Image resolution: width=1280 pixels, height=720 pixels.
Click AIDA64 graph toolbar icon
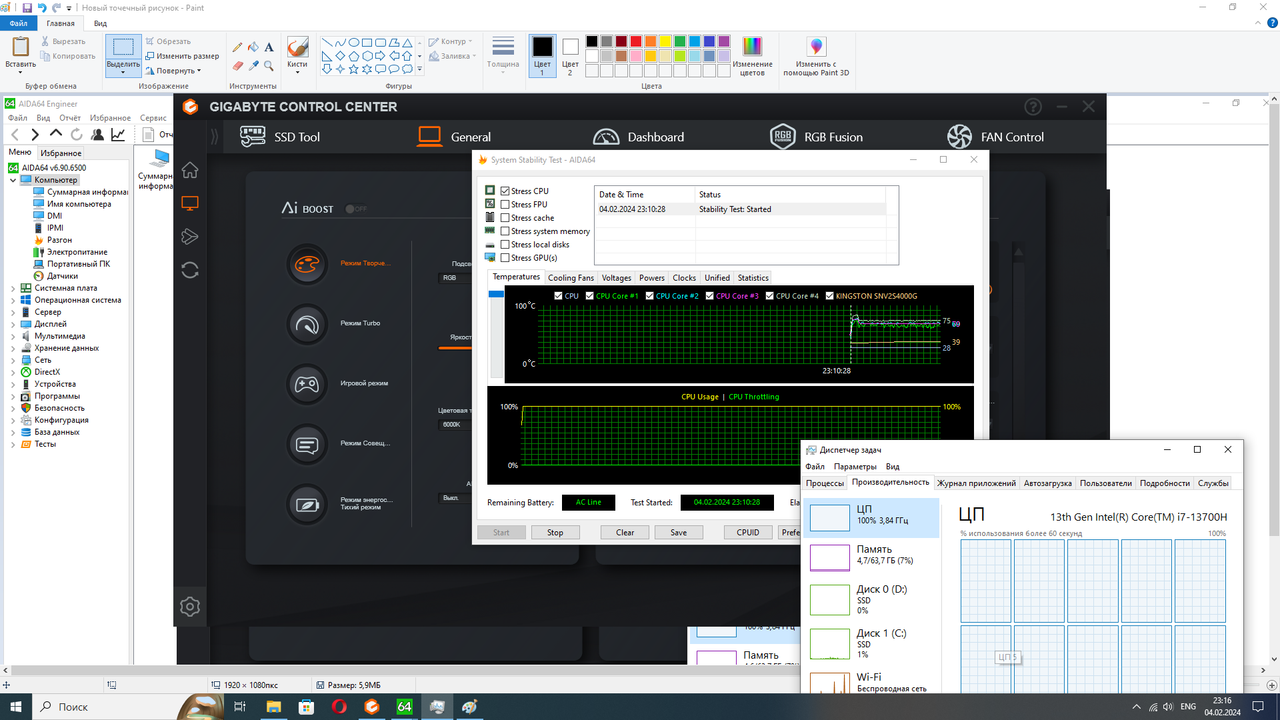click(x=118, y=134)
